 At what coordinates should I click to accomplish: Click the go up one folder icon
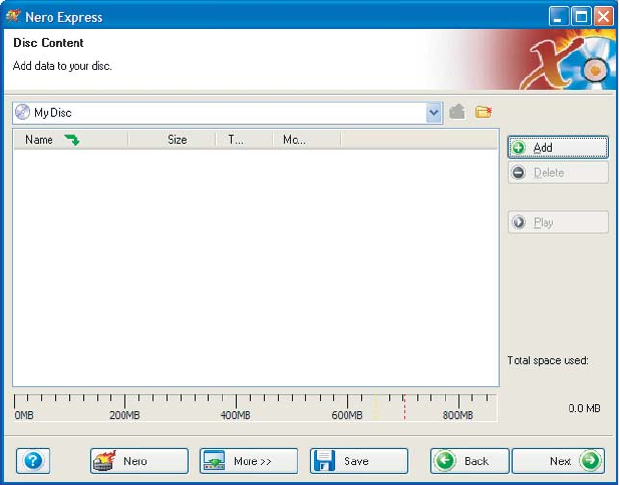(457, 112)
